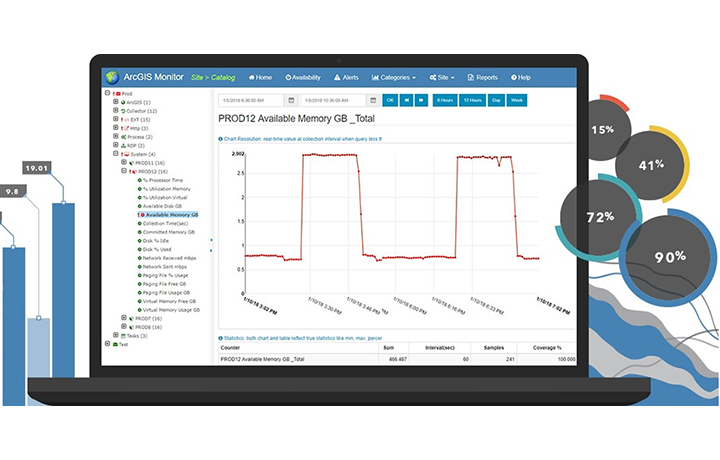This screenshot has width=720, height=460.
Task: Expand the PROD11 (16) node
Action: 124,162
